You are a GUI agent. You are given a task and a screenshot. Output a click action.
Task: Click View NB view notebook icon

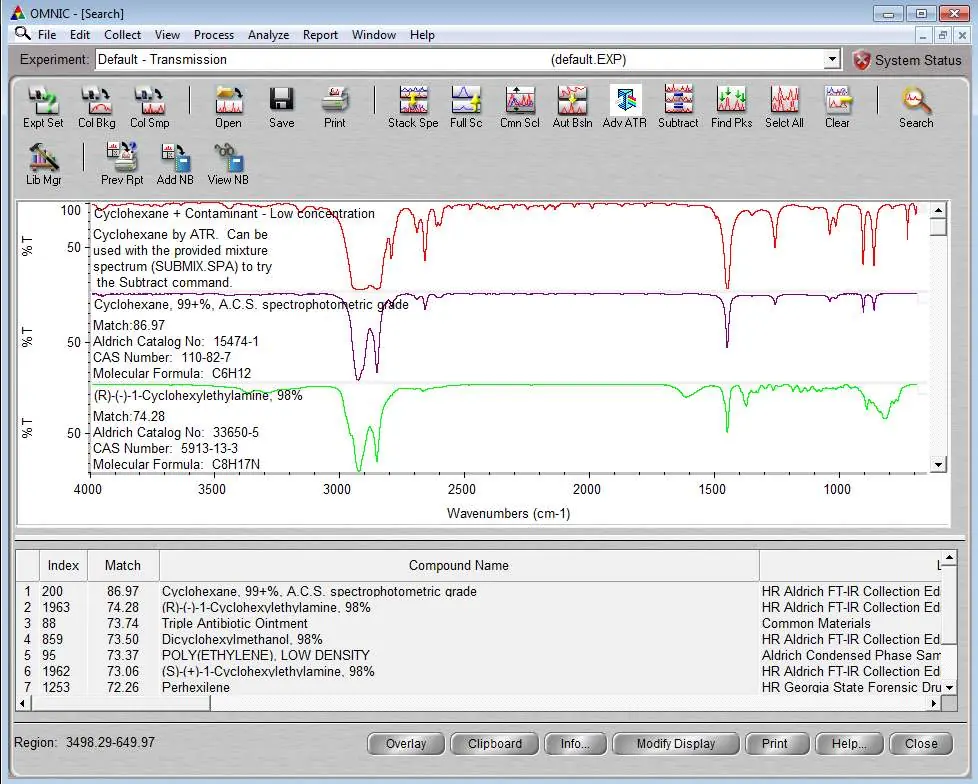pos(228,164)
